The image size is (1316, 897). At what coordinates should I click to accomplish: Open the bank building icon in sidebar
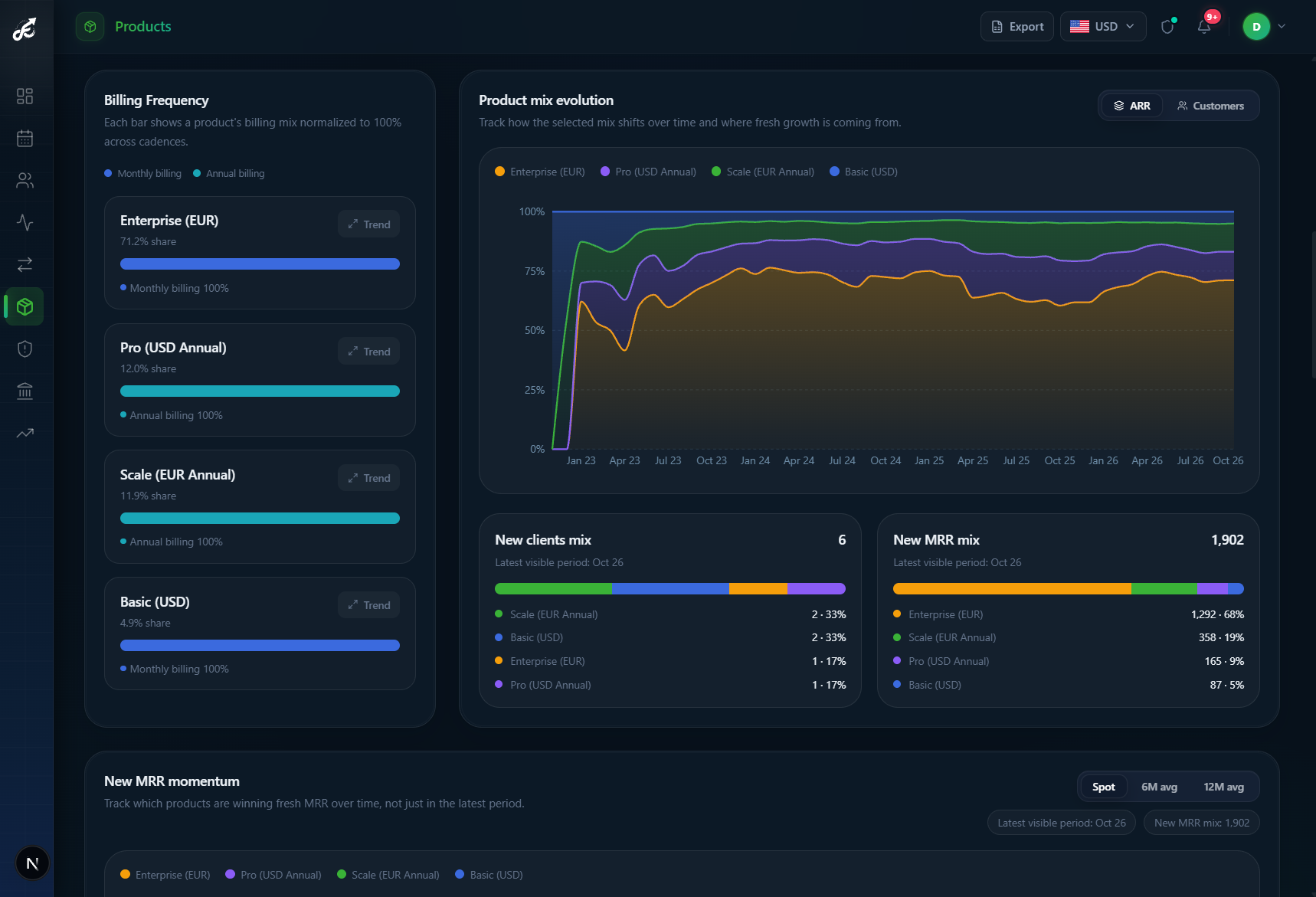[x=25, y=391]
